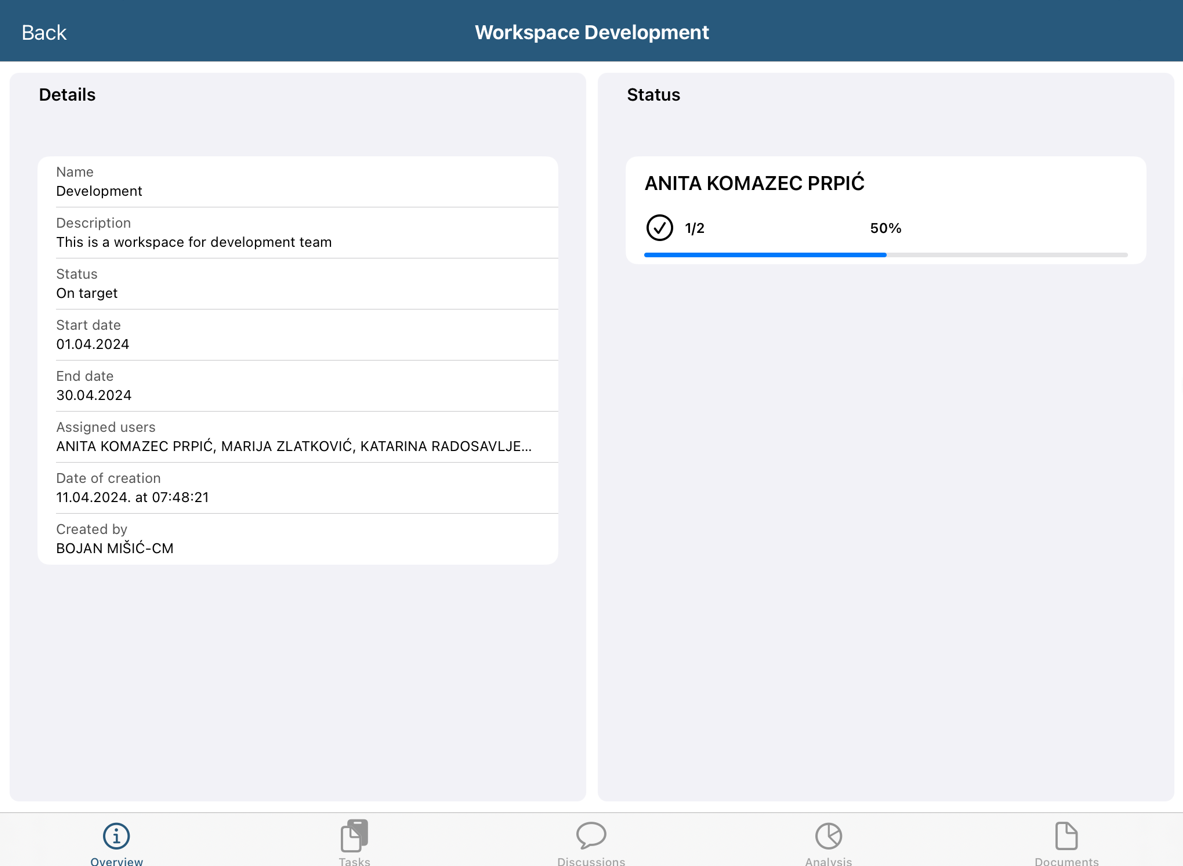Click the 1/2 task count label
1183x866 pixels.
695,228
